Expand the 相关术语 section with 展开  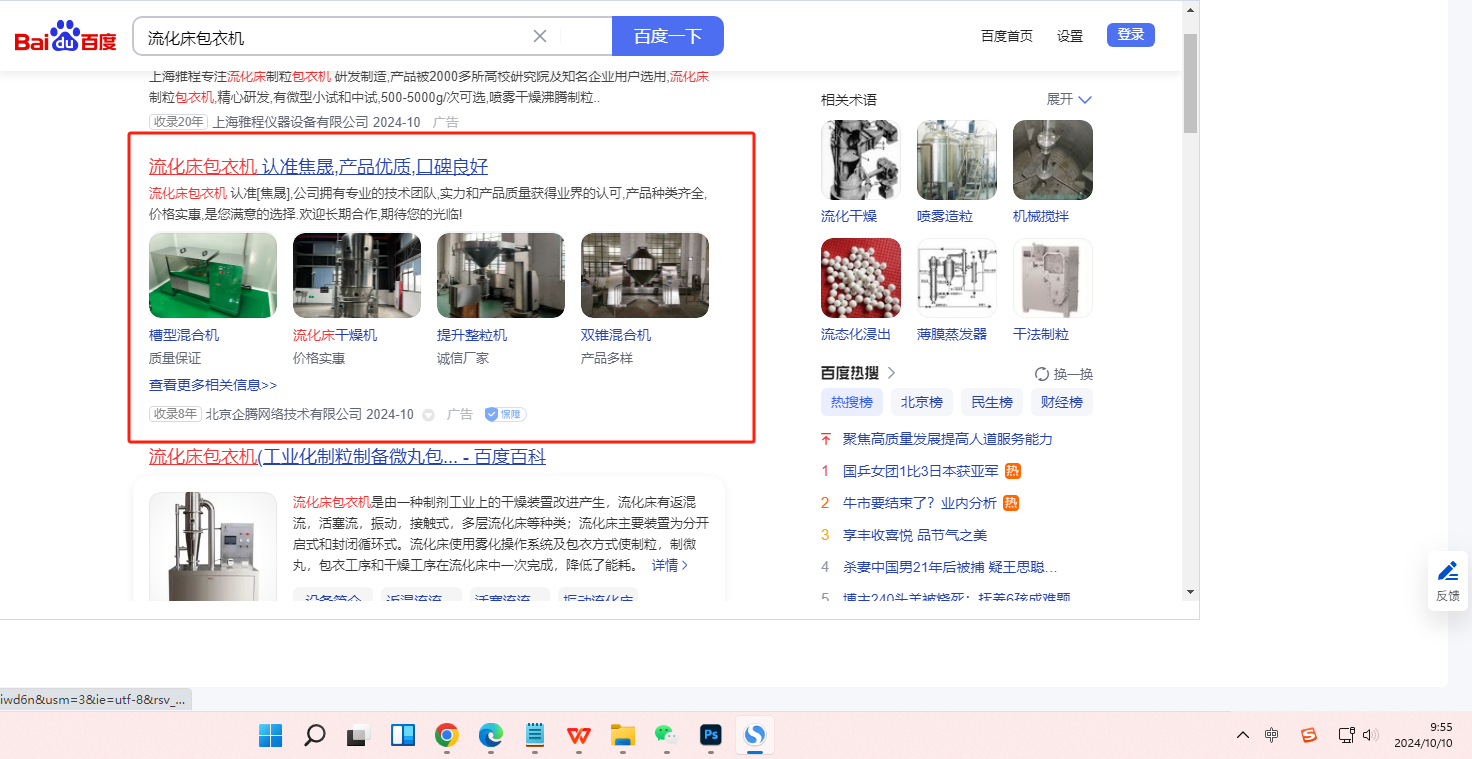tap(1069, 99)
